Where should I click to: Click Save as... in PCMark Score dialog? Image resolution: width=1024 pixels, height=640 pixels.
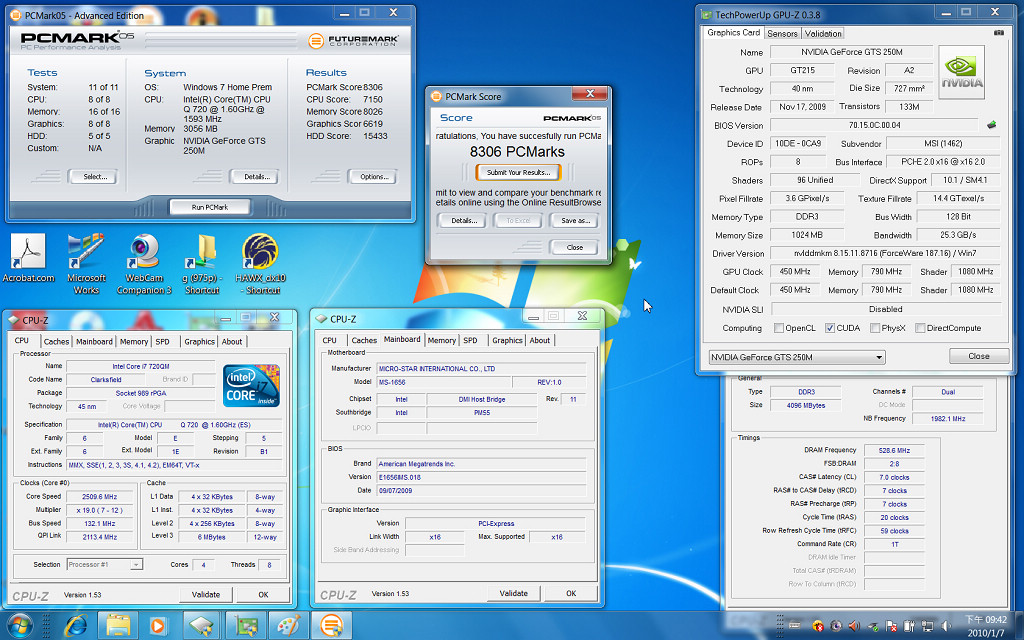click(575, 220)
